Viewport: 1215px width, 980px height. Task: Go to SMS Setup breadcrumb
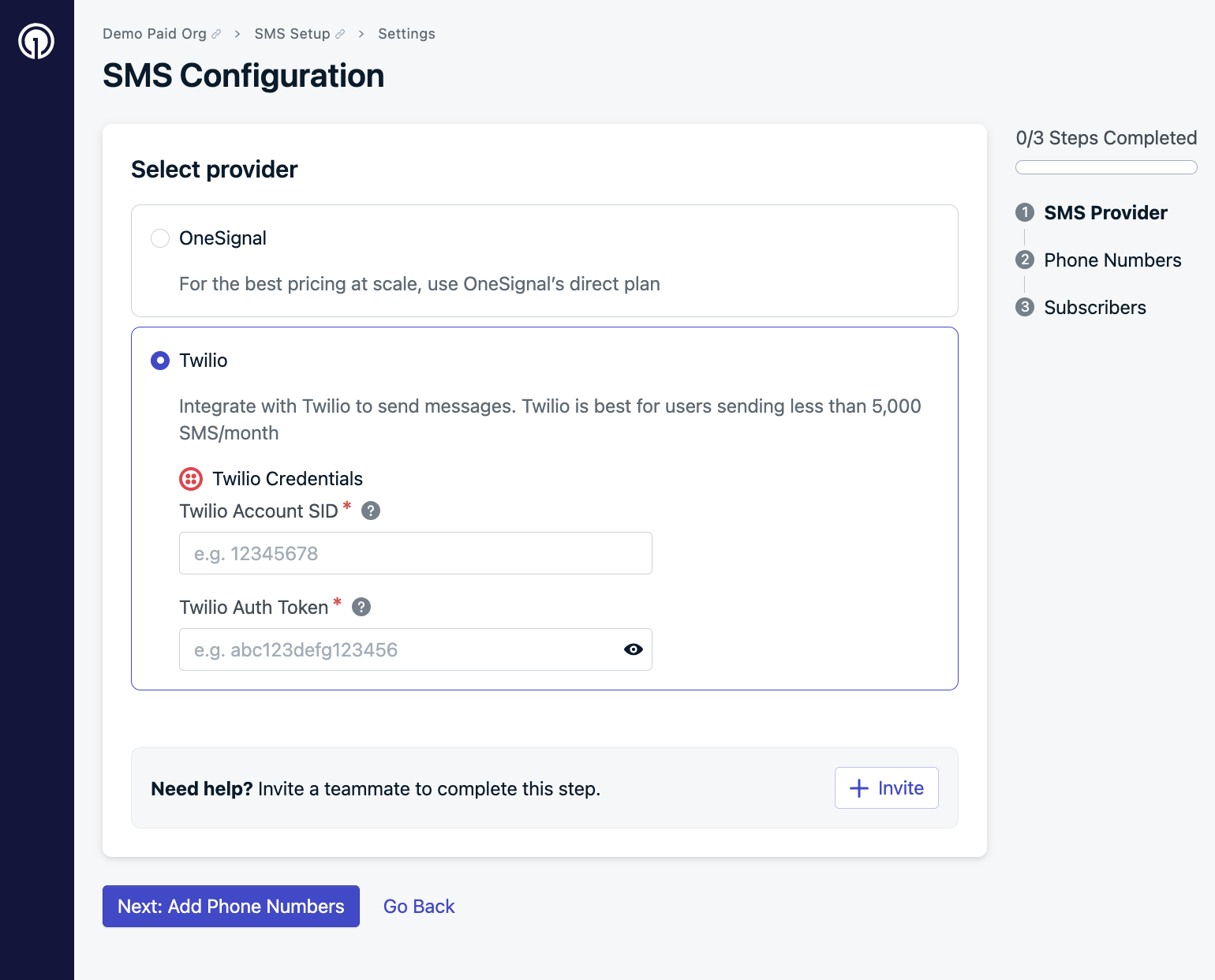click(292, 34)
